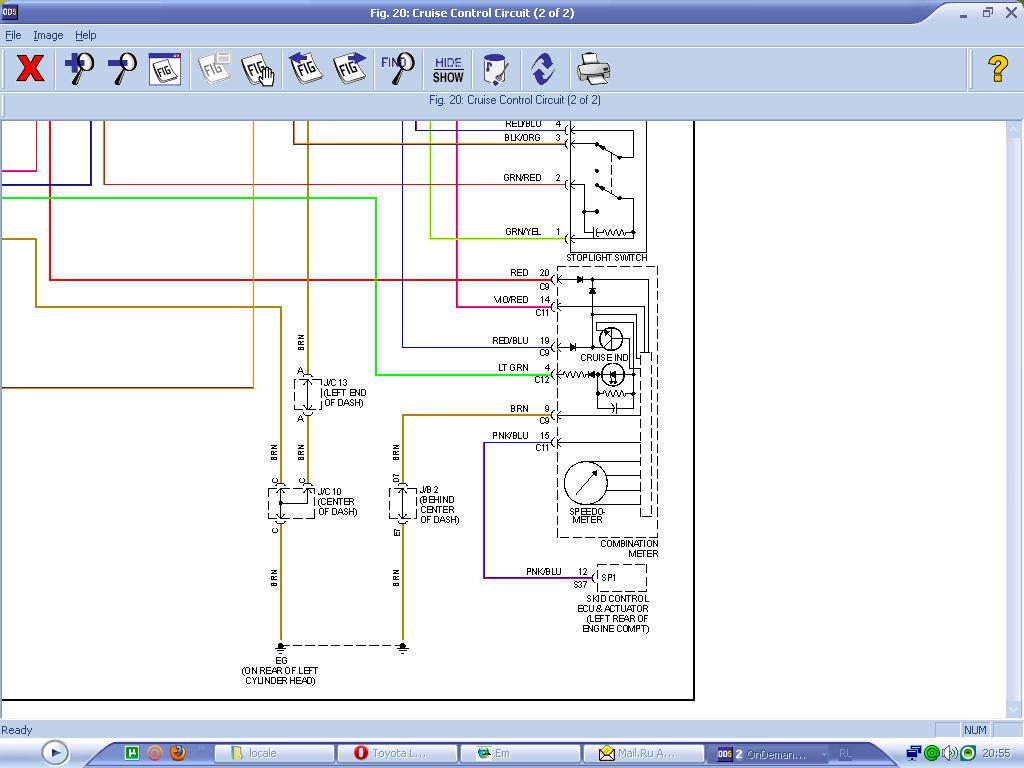Open the yellow question mark help
The width and height of the screenshot is (1024, 768).
(x=997, y=69)
